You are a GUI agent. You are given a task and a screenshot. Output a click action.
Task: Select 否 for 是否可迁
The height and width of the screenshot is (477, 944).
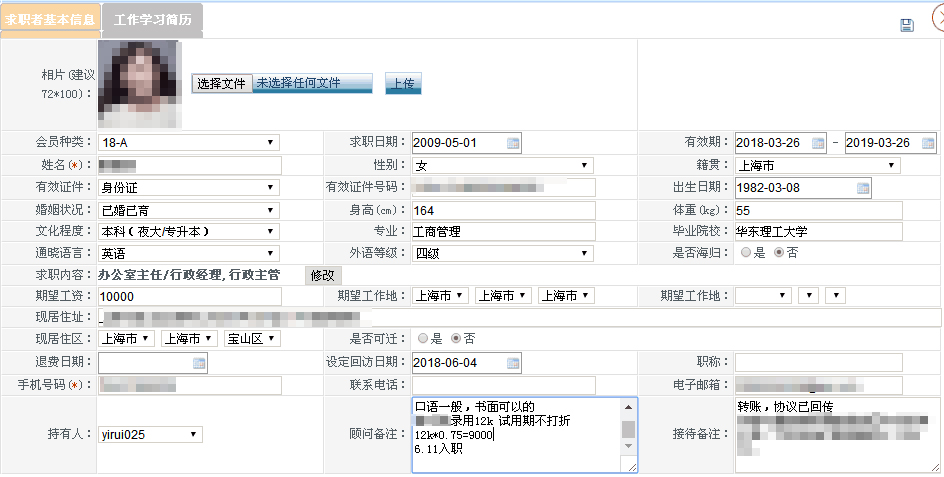pyautogui.click(x=456, y=338)
